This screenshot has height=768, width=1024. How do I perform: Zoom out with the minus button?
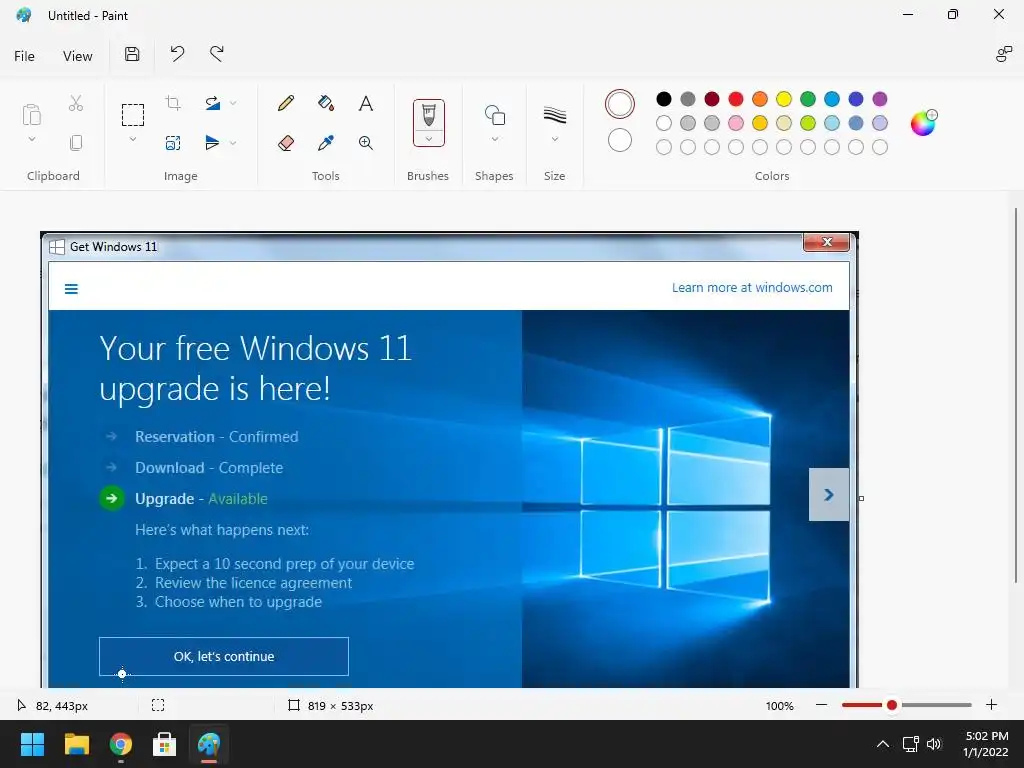[822, 705]
